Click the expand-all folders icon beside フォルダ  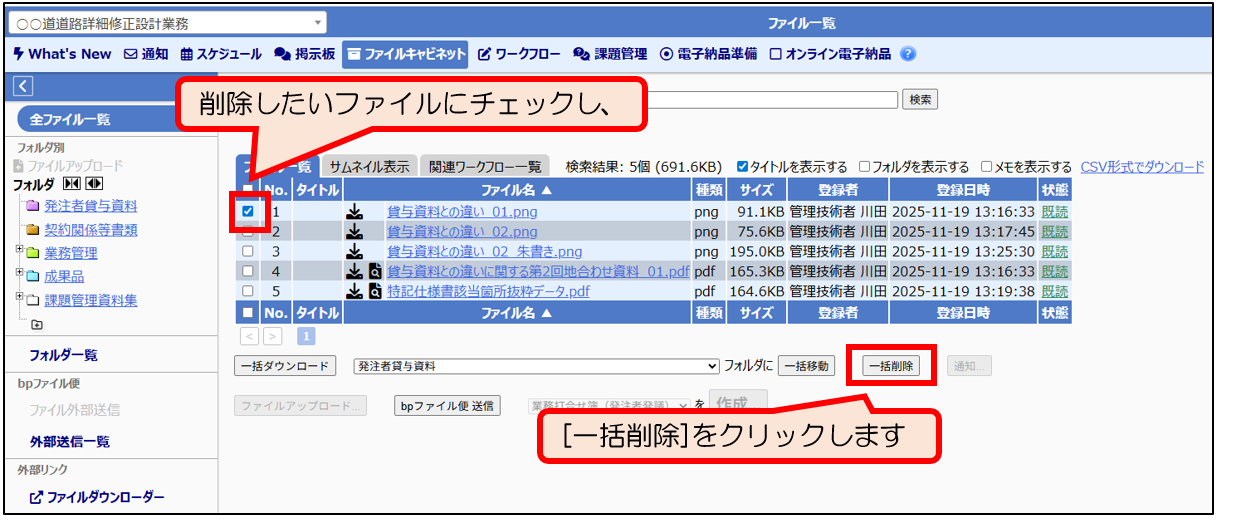[94, 184]
